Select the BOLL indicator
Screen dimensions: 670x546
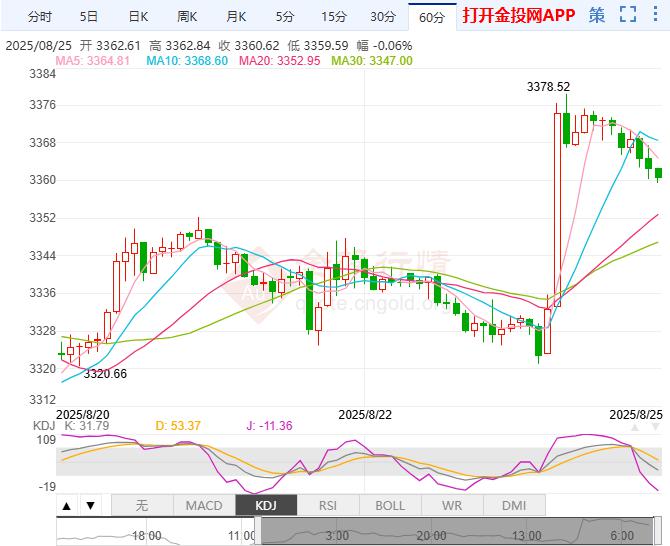tap(390, 505)
